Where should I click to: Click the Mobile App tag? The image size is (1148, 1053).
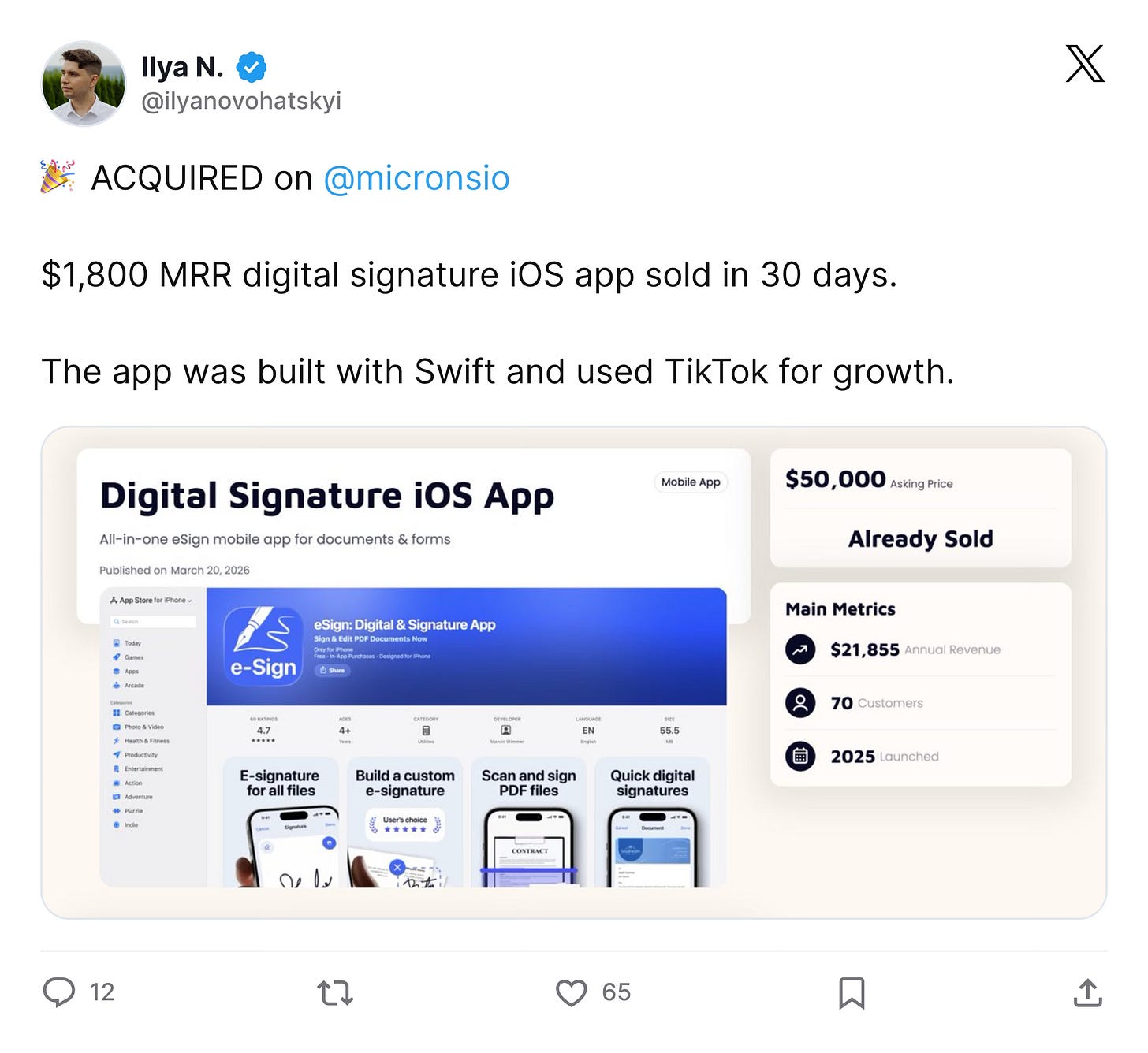(x=691, y=482)
